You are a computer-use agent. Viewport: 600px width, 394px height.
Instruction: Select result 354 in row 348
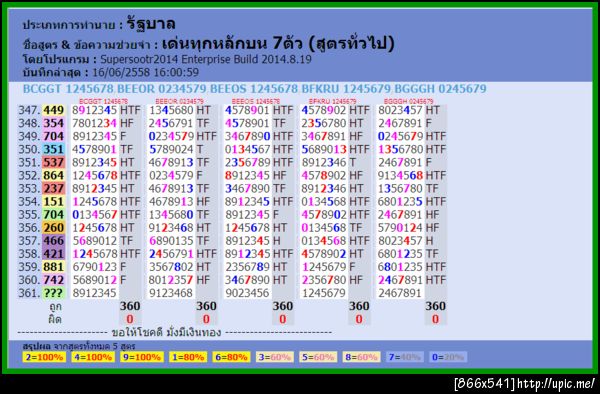[53, 123]
